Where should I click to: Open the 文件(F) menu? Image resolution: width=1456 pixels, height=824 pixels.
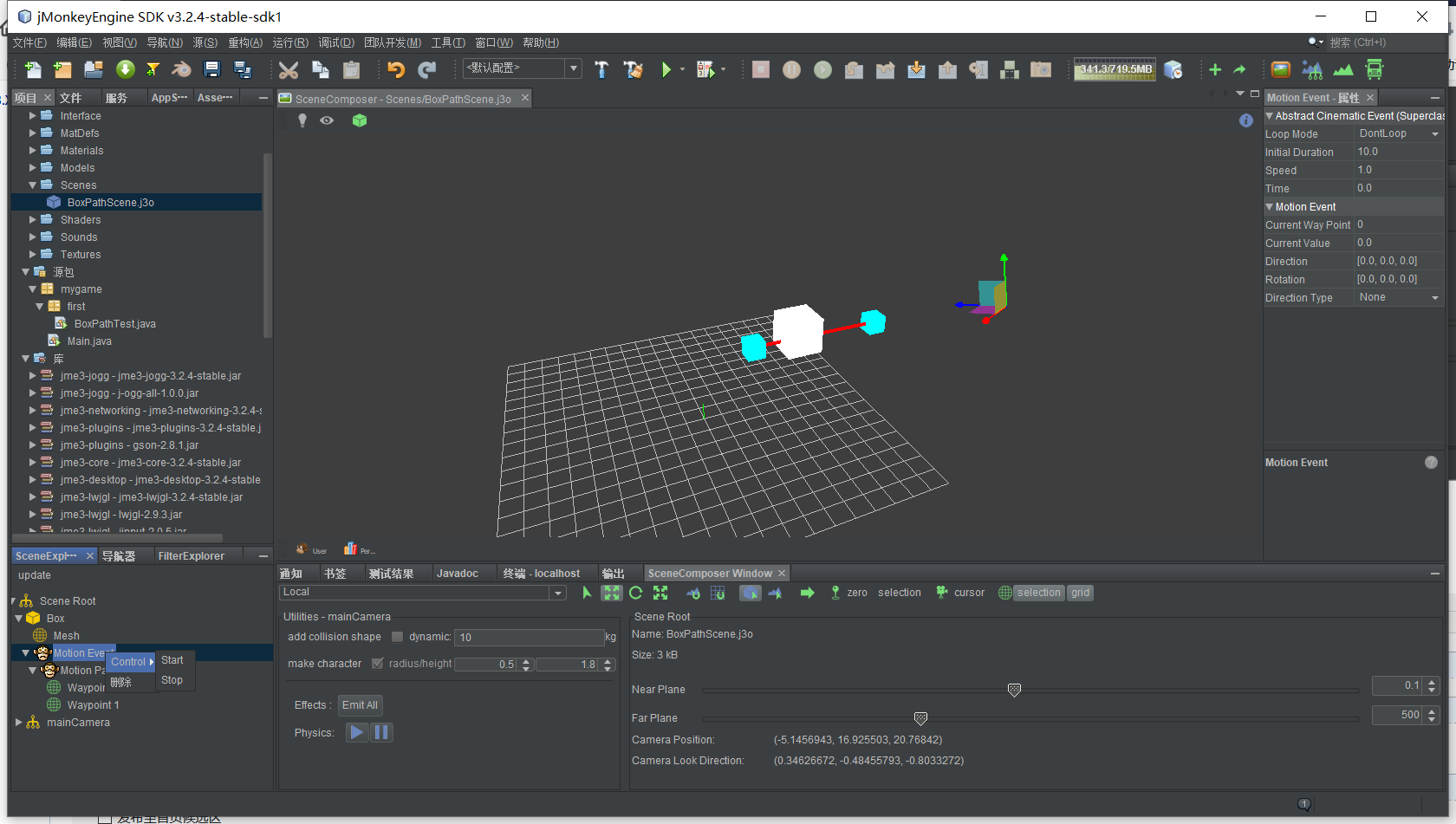click(x=29, y=42)
